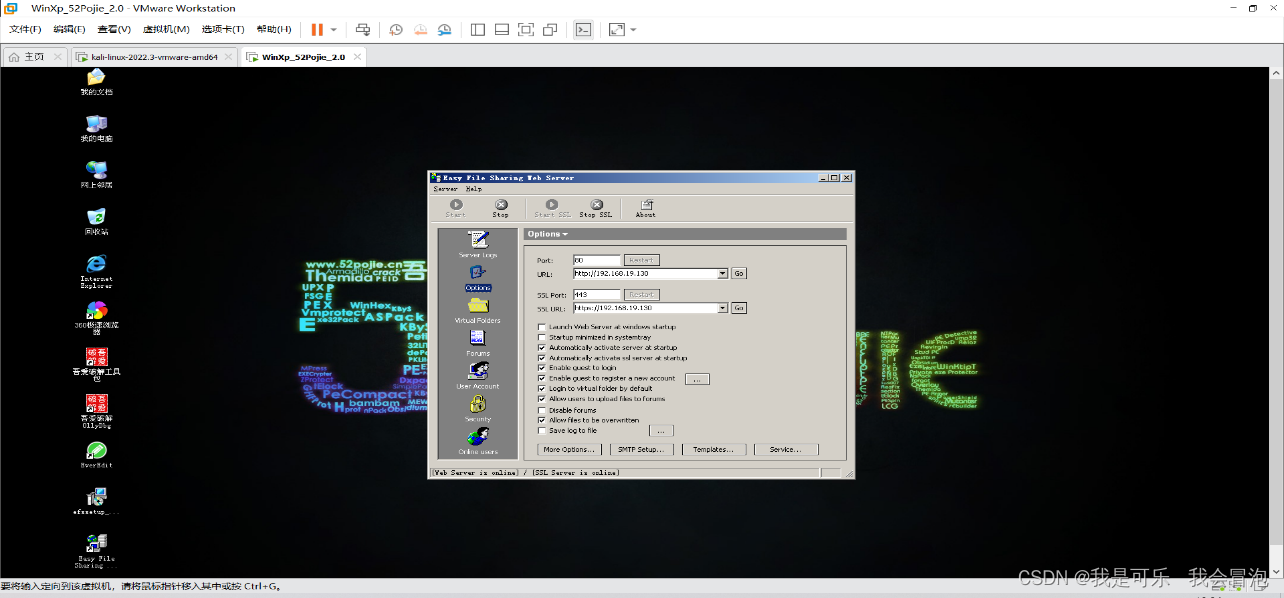
Task: Enable Save log to file checkbox
Action: (x=542, y=431)
